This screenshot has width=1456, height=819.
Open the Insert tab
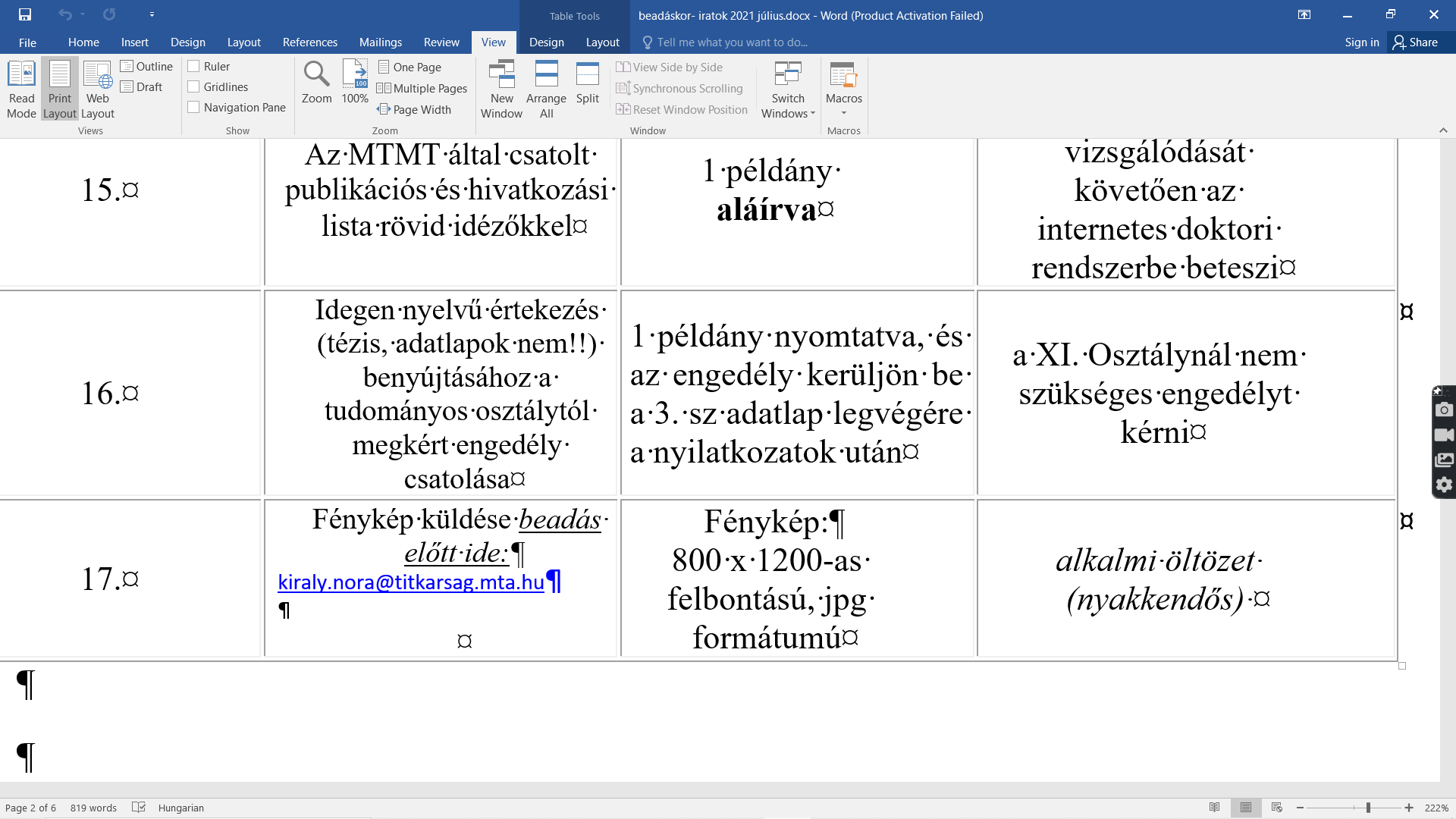[x=134, y=42]
